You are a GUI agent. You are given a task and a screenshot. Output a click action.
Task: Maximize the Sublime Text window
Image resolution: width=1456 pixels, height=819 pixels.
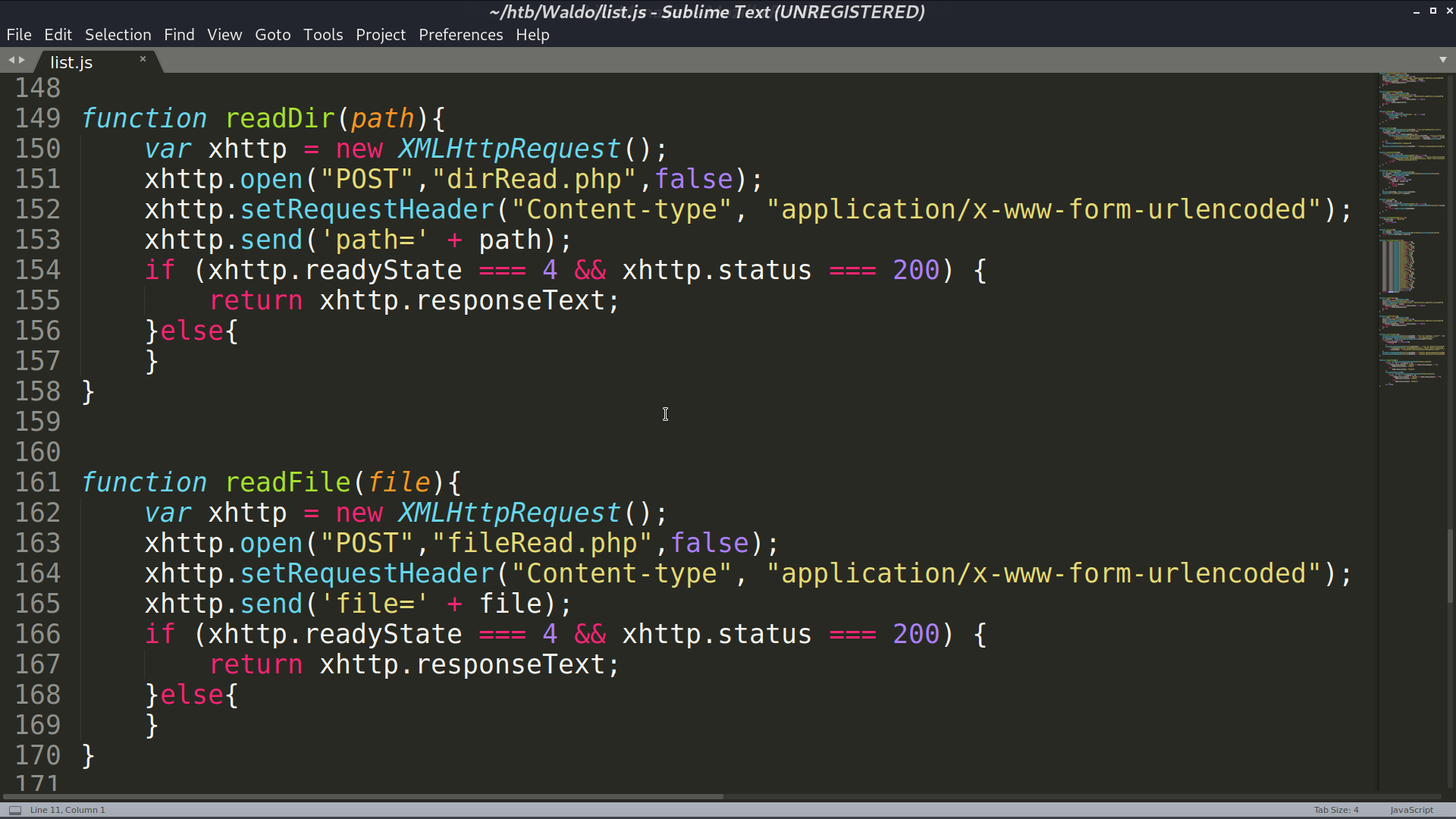pos(1433,11)
